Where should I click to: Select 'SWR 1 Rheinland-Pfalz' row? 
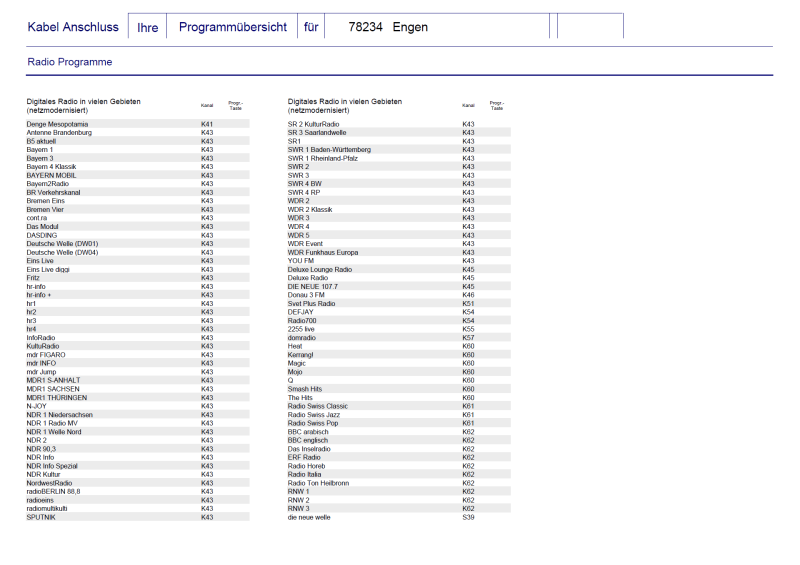399,158
